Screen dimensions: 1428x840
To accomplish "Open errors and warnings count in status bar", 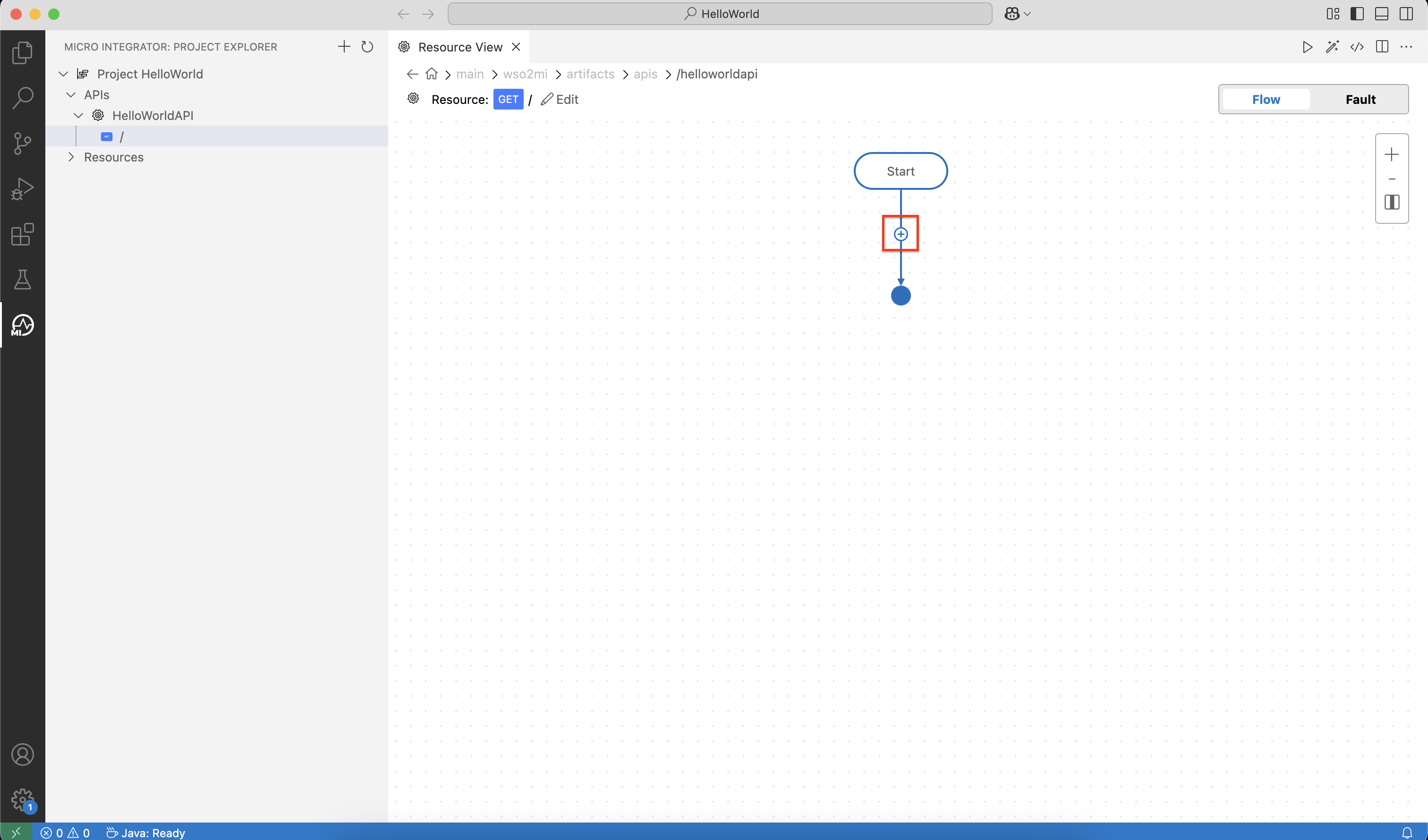I will pos(65,832).
